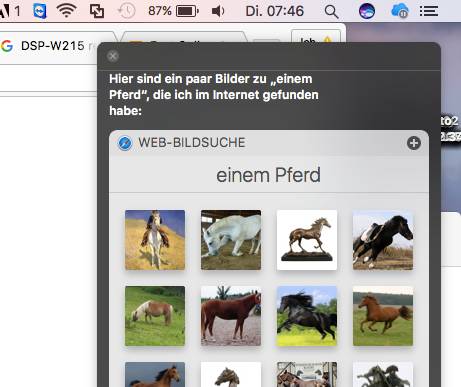Open the bay horse against blue sky

155,374
